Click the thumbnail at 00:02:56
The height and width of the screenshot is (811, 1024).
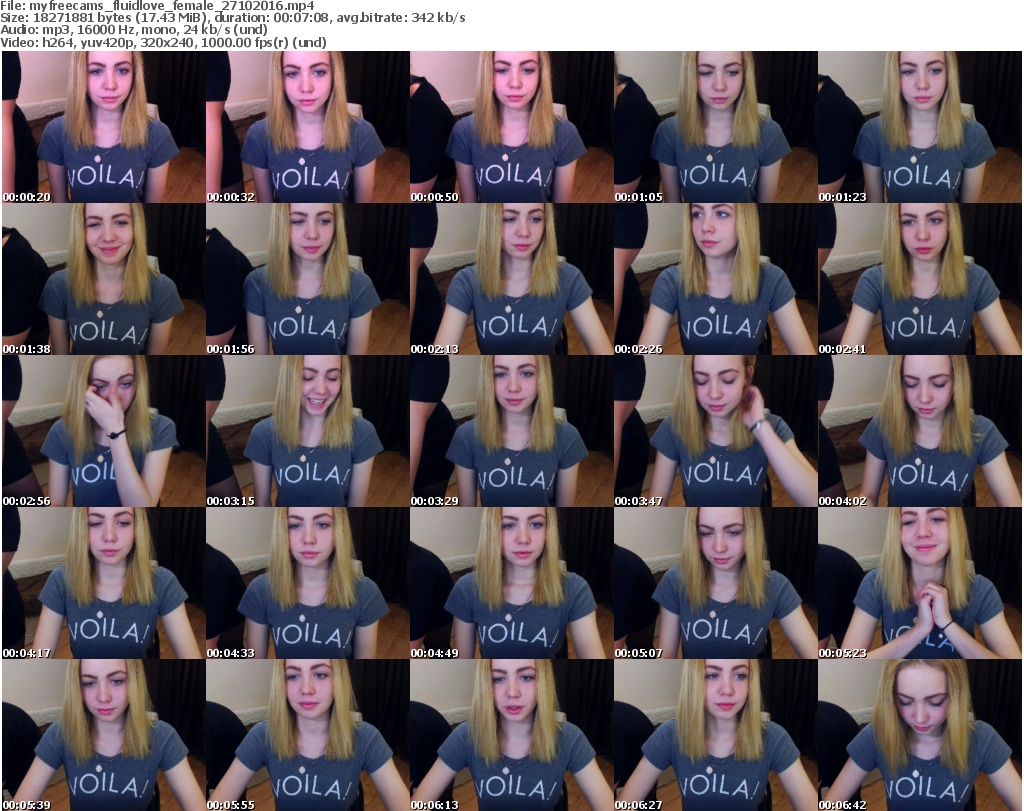(103, 431)
